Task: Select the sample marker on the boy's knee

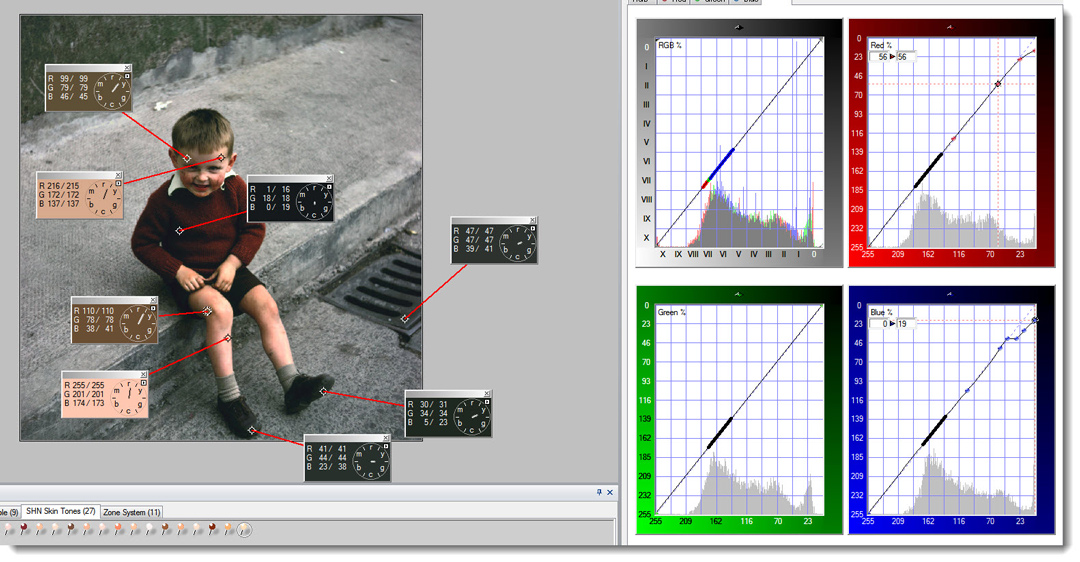Action: 207,311
